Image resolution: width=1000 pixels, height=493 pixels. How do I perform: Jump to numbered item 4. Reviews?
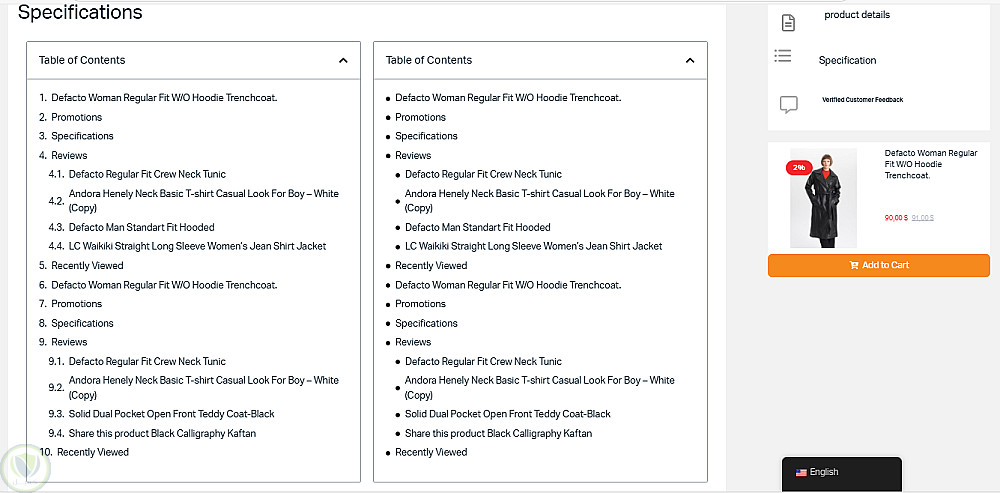(69, 156)
